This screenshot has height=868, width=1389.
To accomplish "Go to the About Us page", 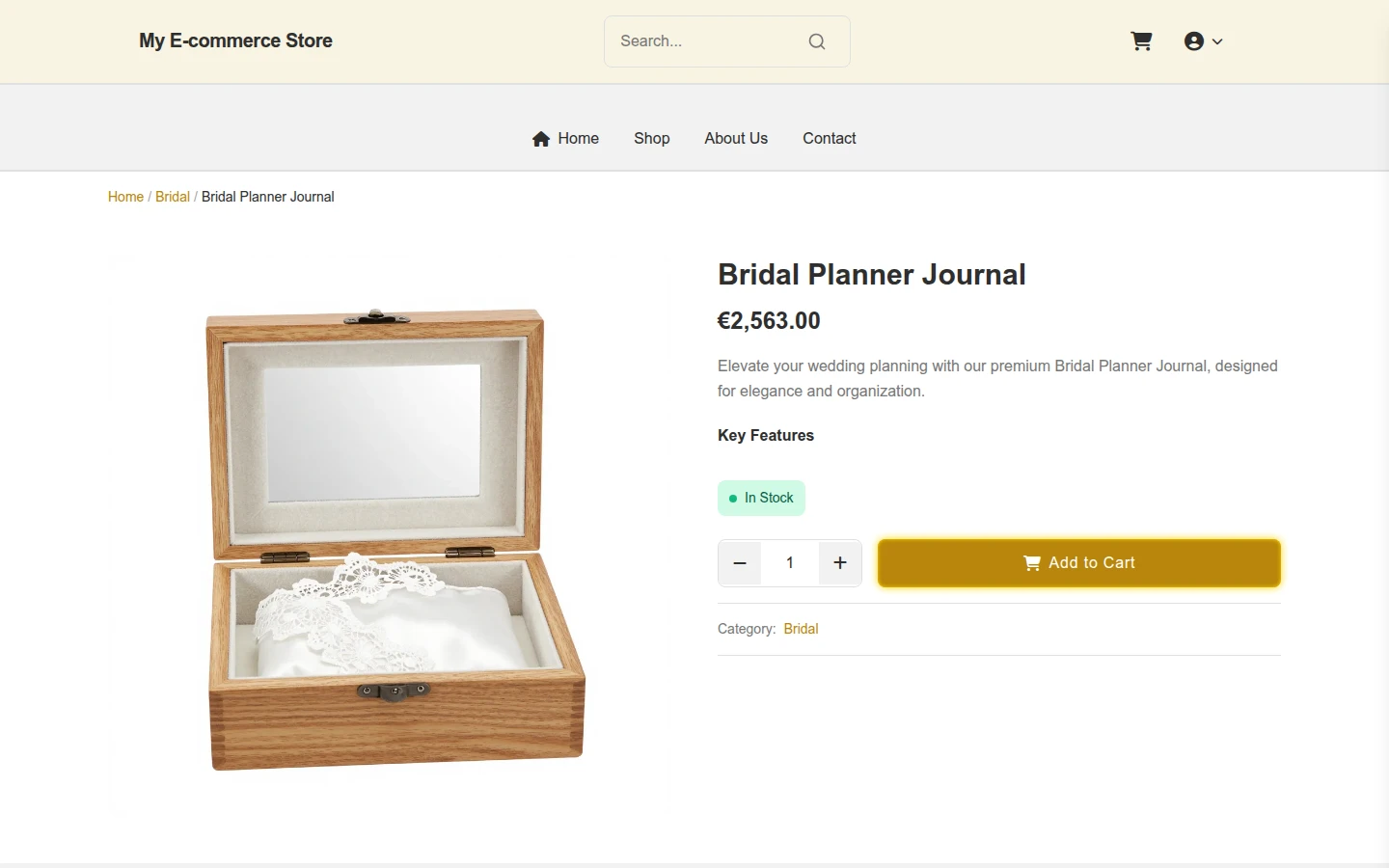I will click(x=736, y=139).
